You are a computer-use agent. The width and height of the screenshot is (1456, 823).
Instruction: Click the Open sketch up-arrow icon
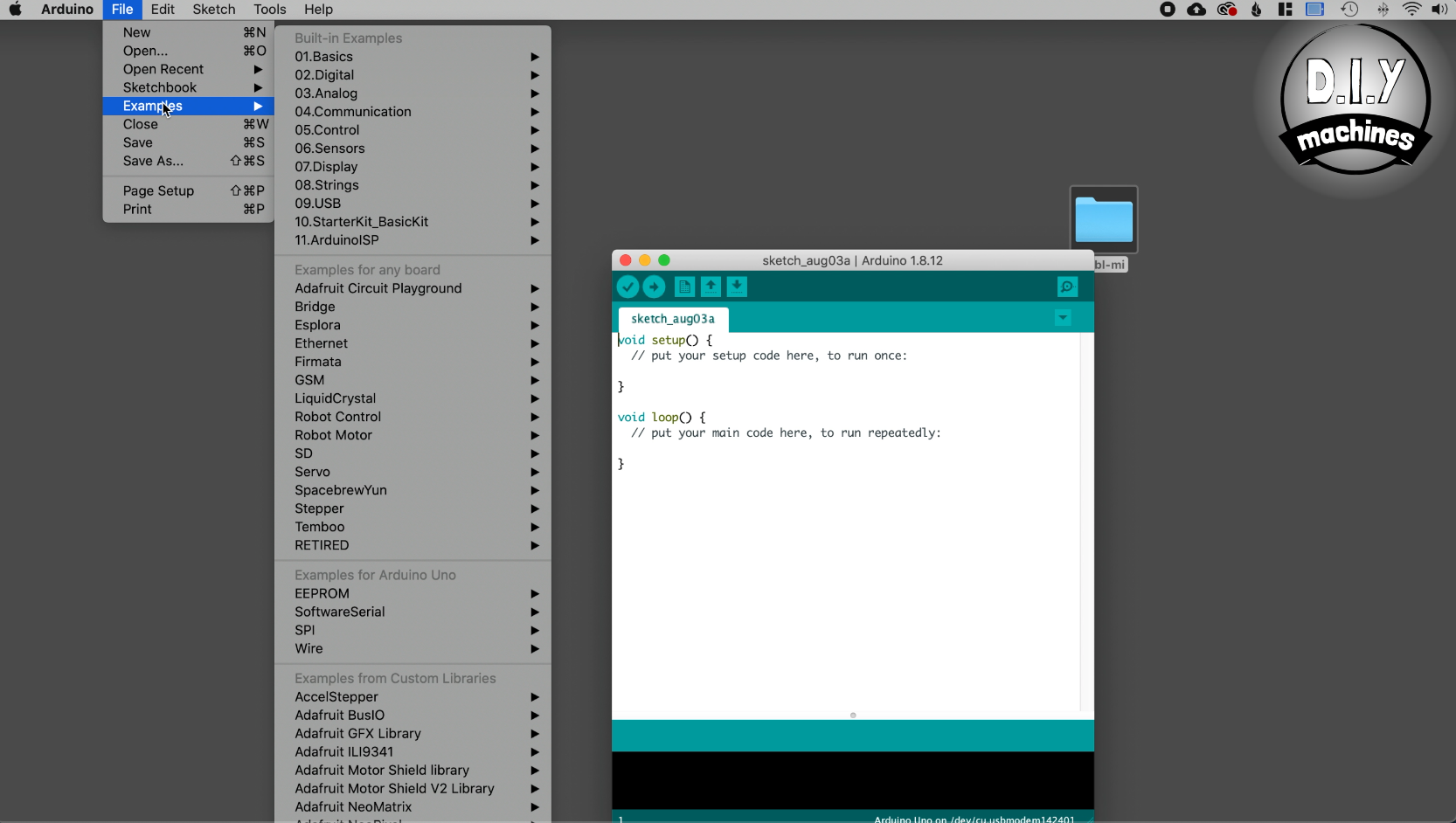click(711, 287)
